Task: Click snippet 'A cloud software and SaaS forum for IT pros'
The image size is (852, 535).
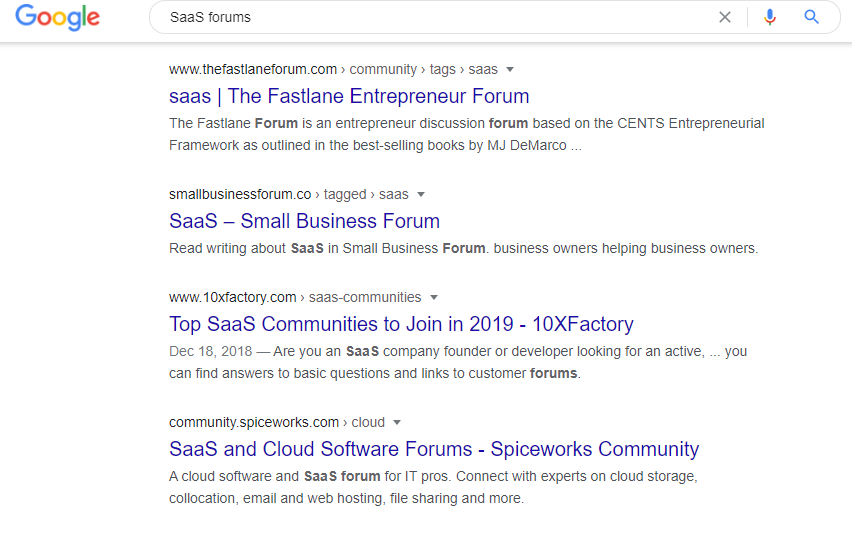Action: pyautogui.click(x=433, y=487)
